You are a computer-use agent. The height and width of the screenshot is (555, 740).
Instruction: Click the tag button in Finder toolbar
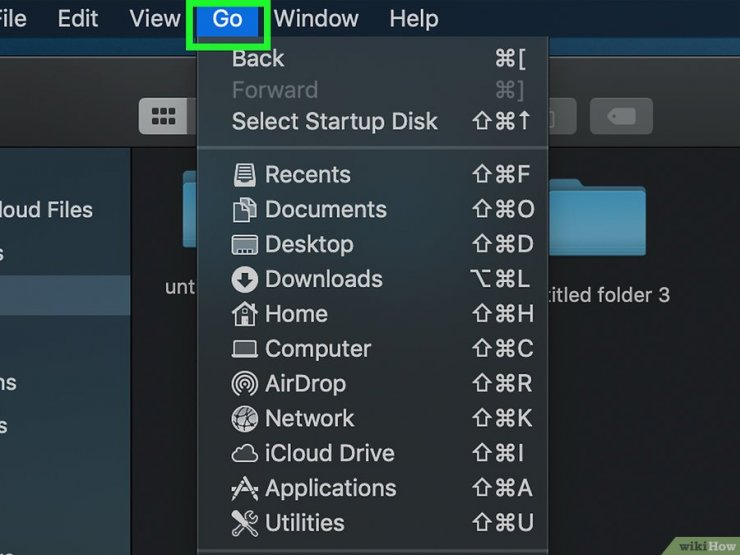[620, 117]
